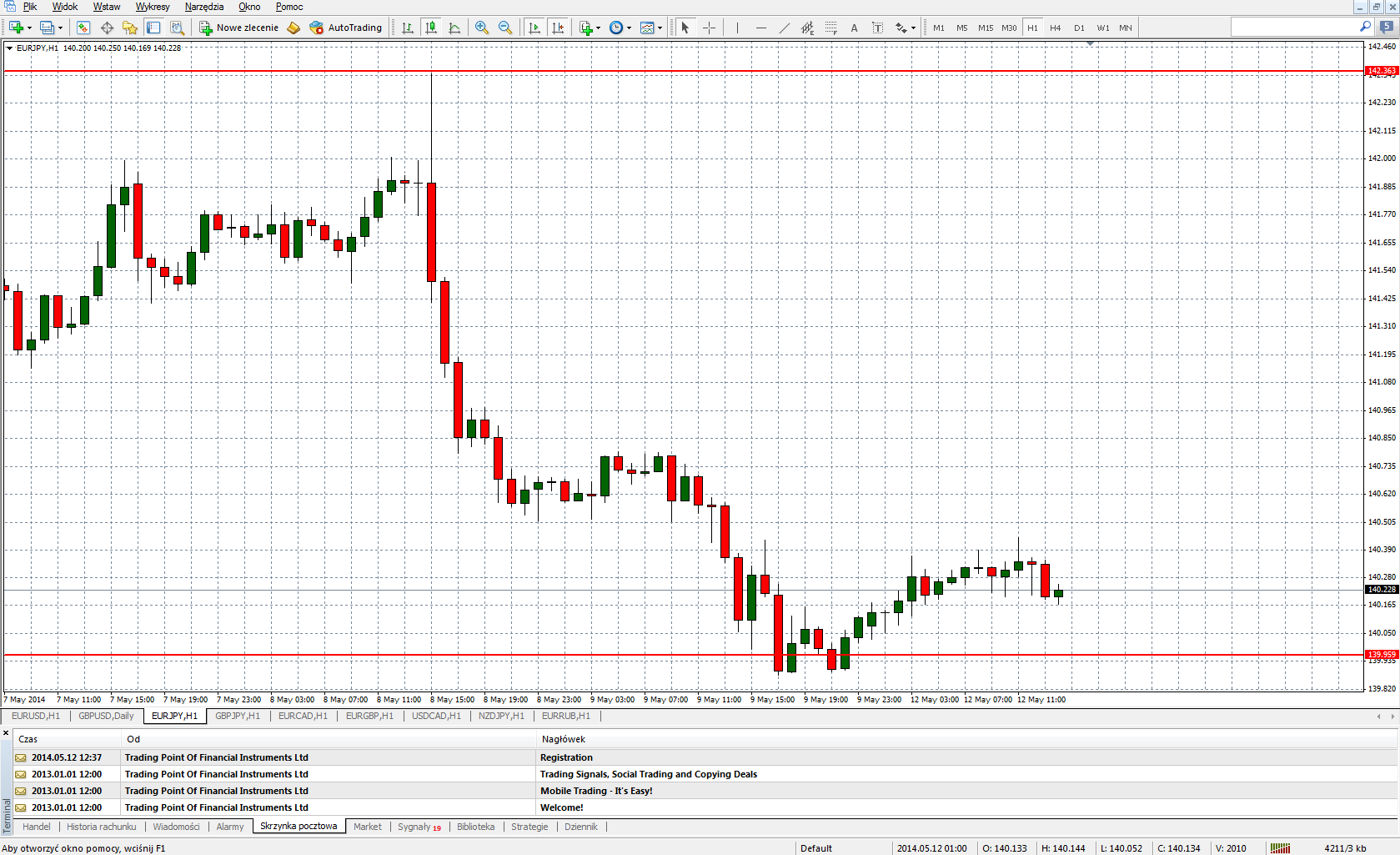This screenshot has height=855, width=1400.
Task: Toggle chart shift icon
Action: [x=558, y=28]
